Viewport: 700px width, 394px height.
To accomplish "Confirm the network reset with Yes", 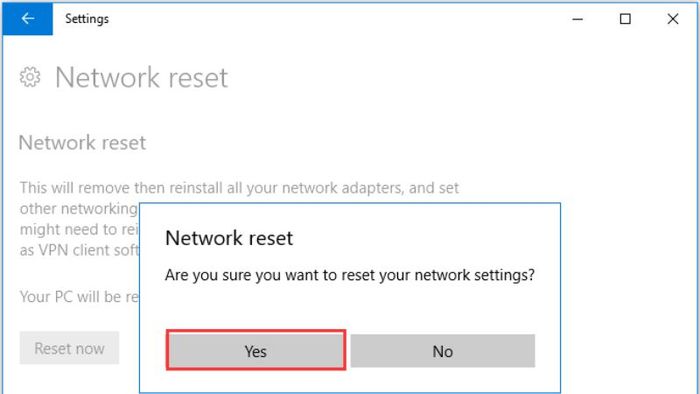I will click(256, 350).
